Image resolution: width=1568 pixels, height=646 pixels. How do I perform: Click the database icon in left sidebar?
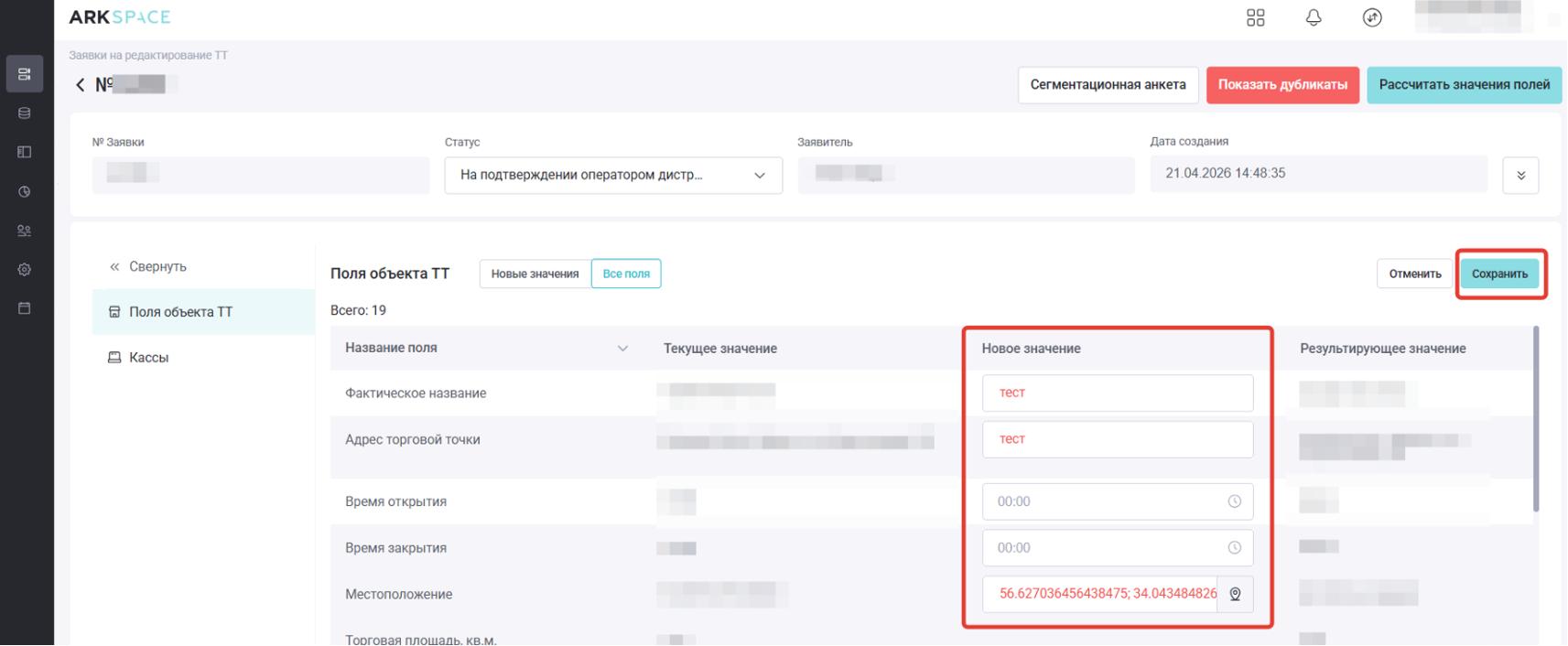25,113
